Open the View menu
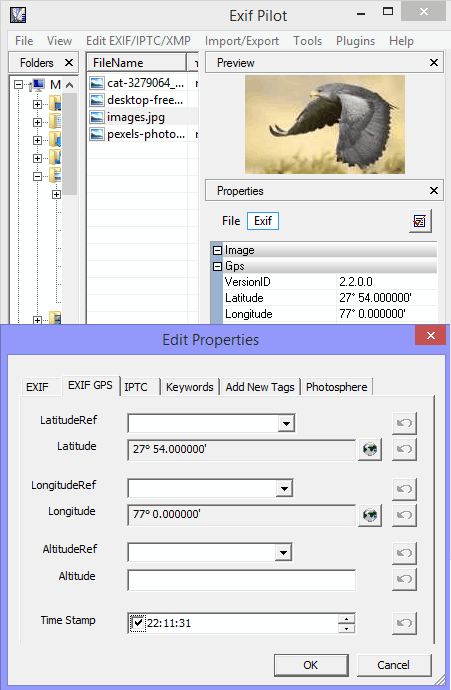The image size is (451, 690). point(59,41)
